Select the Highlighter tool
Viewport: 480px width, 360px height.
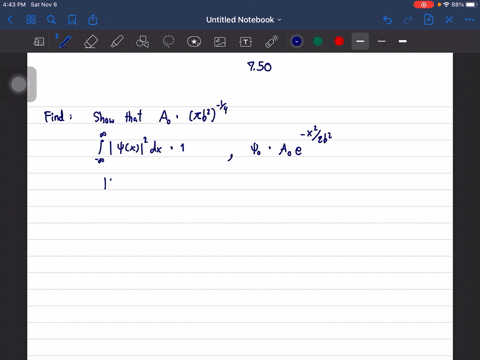coord(117,42)
